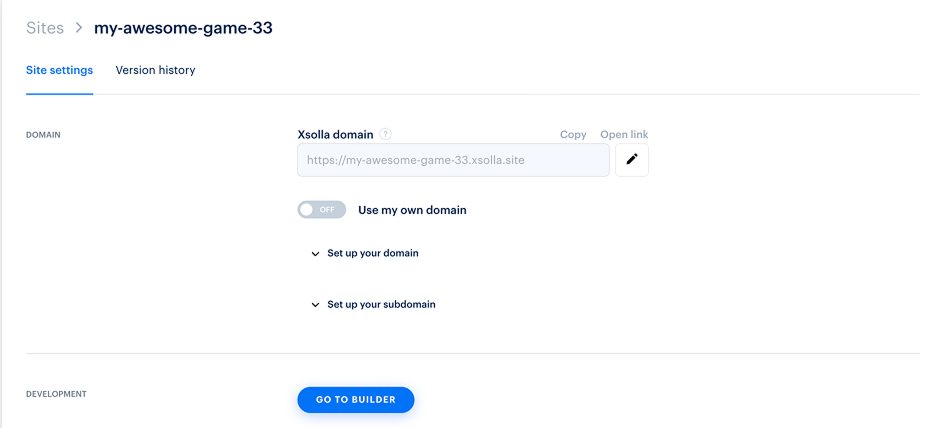
Task: Click the DEVELOPMENT section heading
Action: pos(57,394)
